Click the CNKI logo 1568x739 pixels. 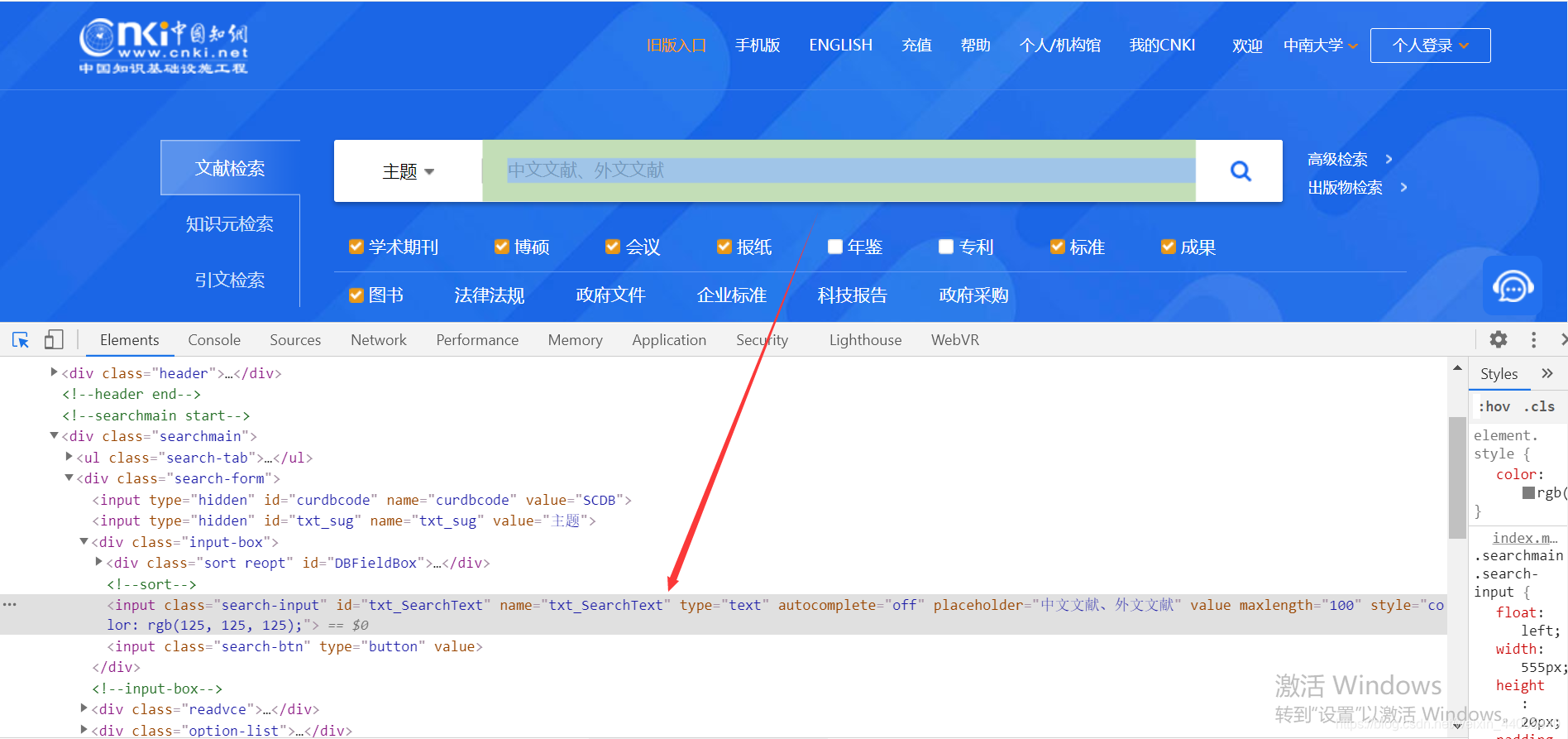[x=164, y=46]
